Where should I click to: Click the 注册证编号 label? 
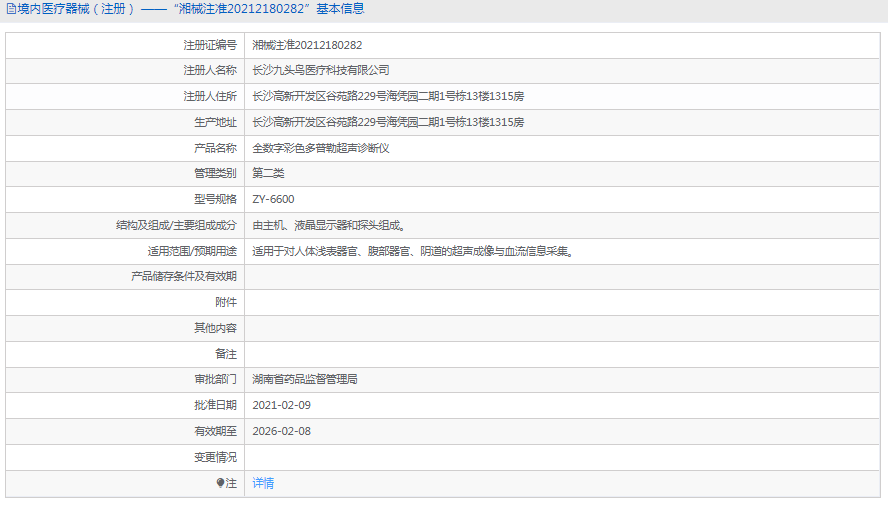pos(210,45)
